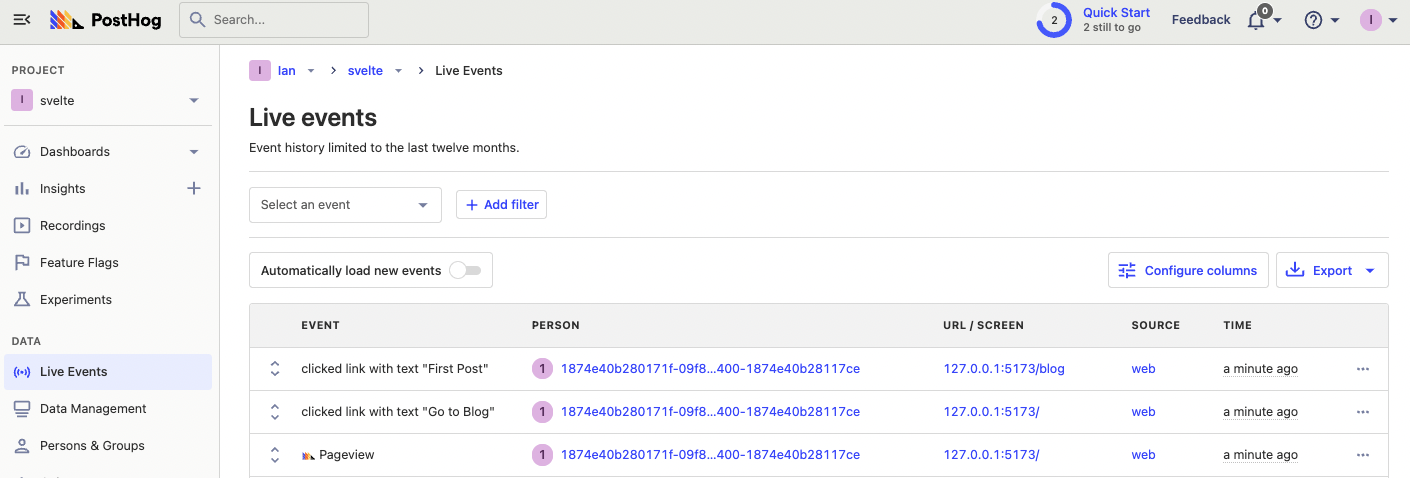Image resolution: width=1410 pixels, height=478 pixels.
Task: Click the PostHog logo
Action: click(x=105, y=20)
